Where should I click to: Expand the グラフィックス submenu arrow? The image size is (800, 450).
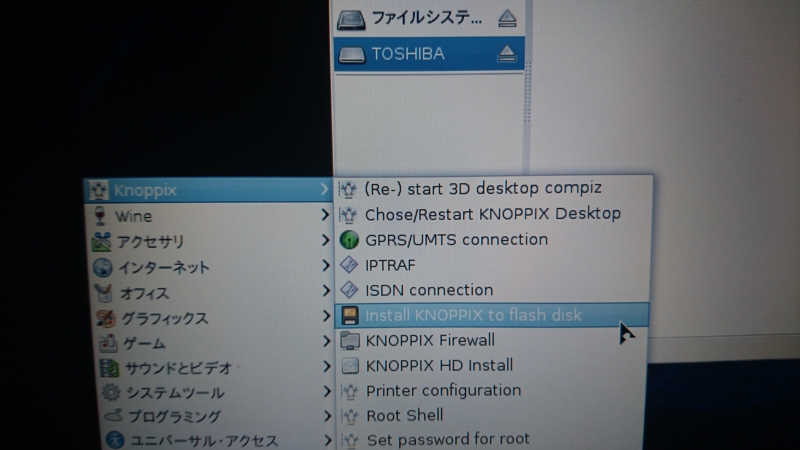pyautogui.click(x=327, y=316)
